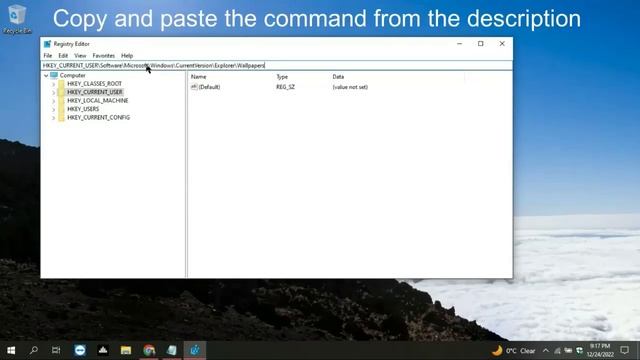Maximize the Registry Editor window
The height and width of the screenshot is (360, 640).
[481, 44]
